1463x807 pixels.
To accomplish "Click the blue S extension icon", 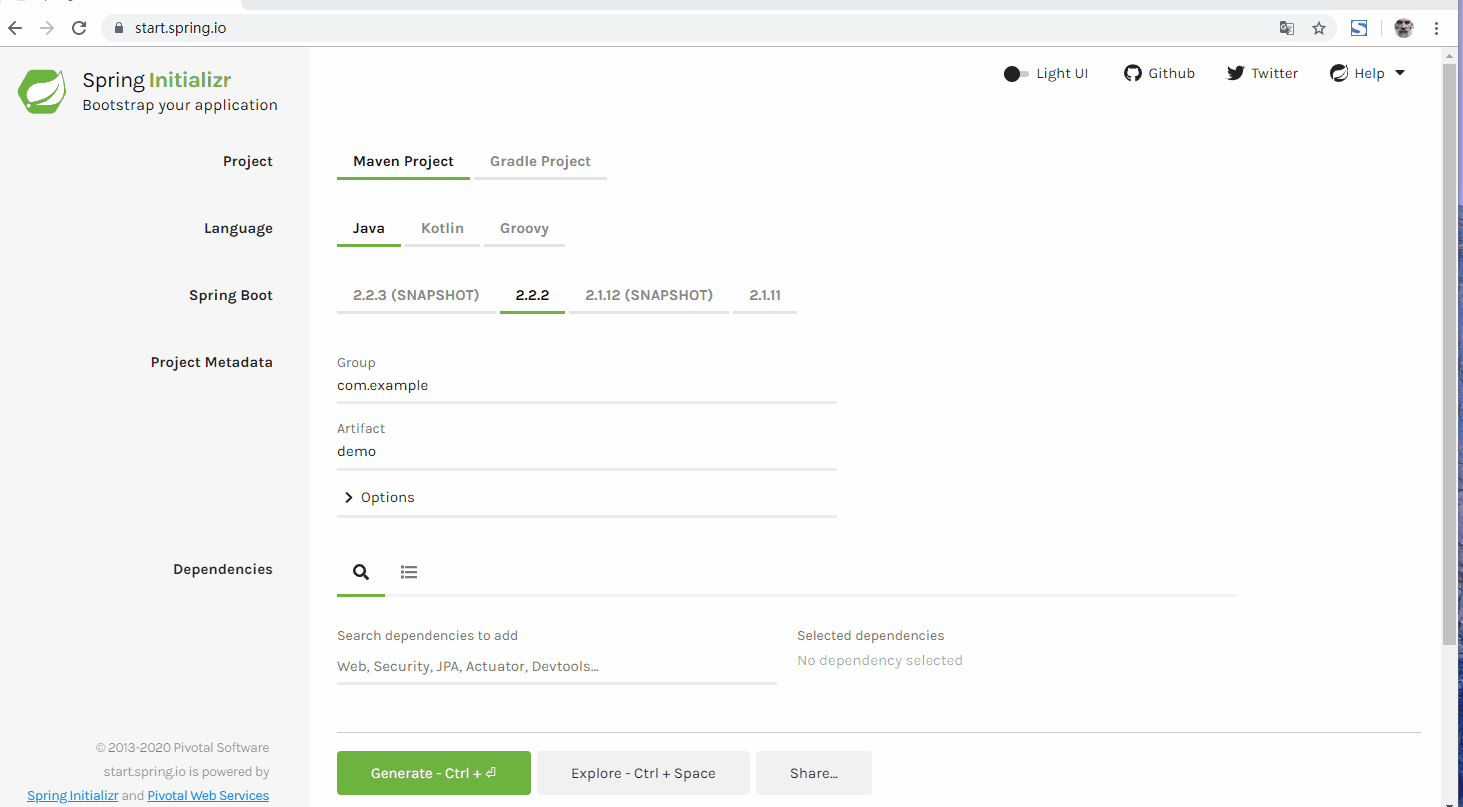I will [x=1359, y=28].
